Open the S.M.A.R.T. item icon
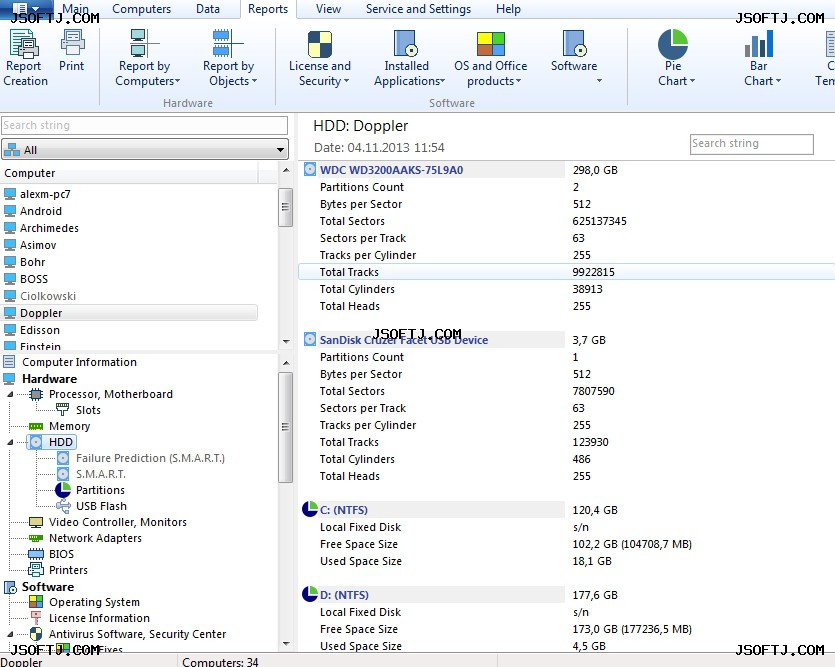The width and height of the screenshot is (835, 667). (x=63, y=474)
